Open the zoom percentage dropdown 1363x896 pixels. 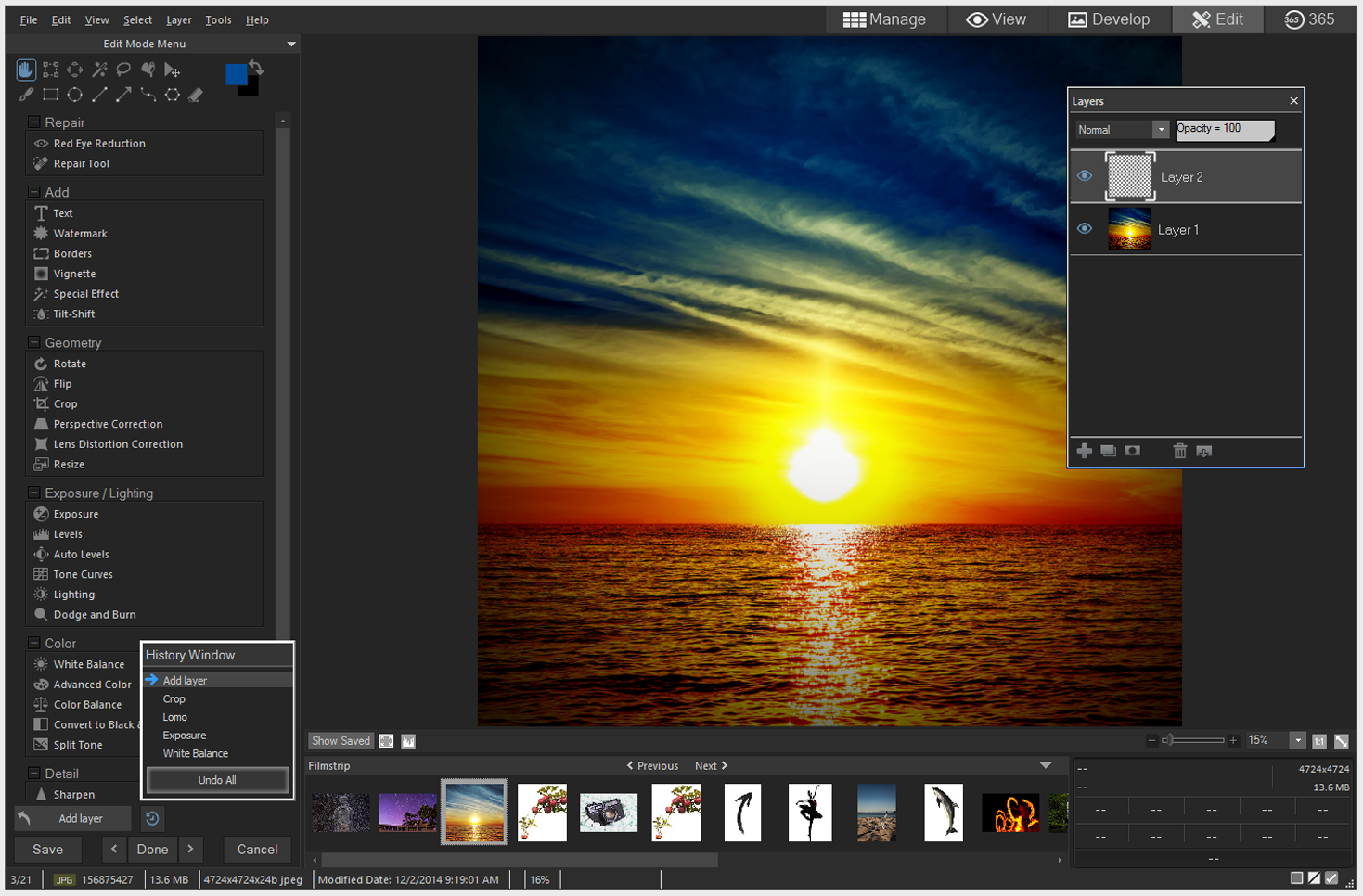pyautogui.click(x=1297, y=740)
